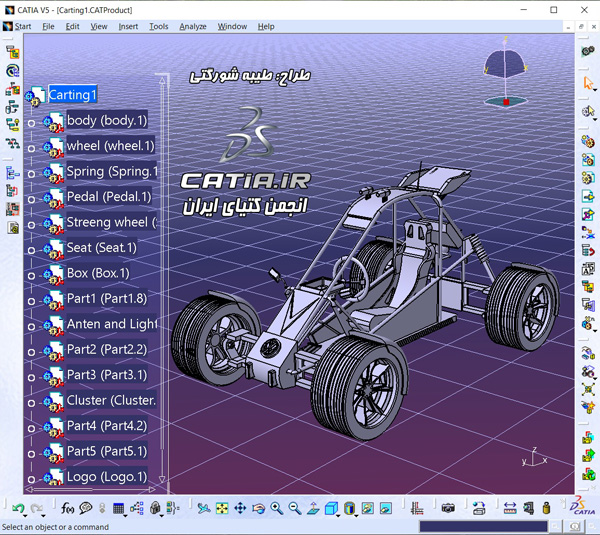This screenshot has height=535, width=600.
Task: Click the Measure Inertia weight icon
Action: pyautogui.click(x=546, y=508)
